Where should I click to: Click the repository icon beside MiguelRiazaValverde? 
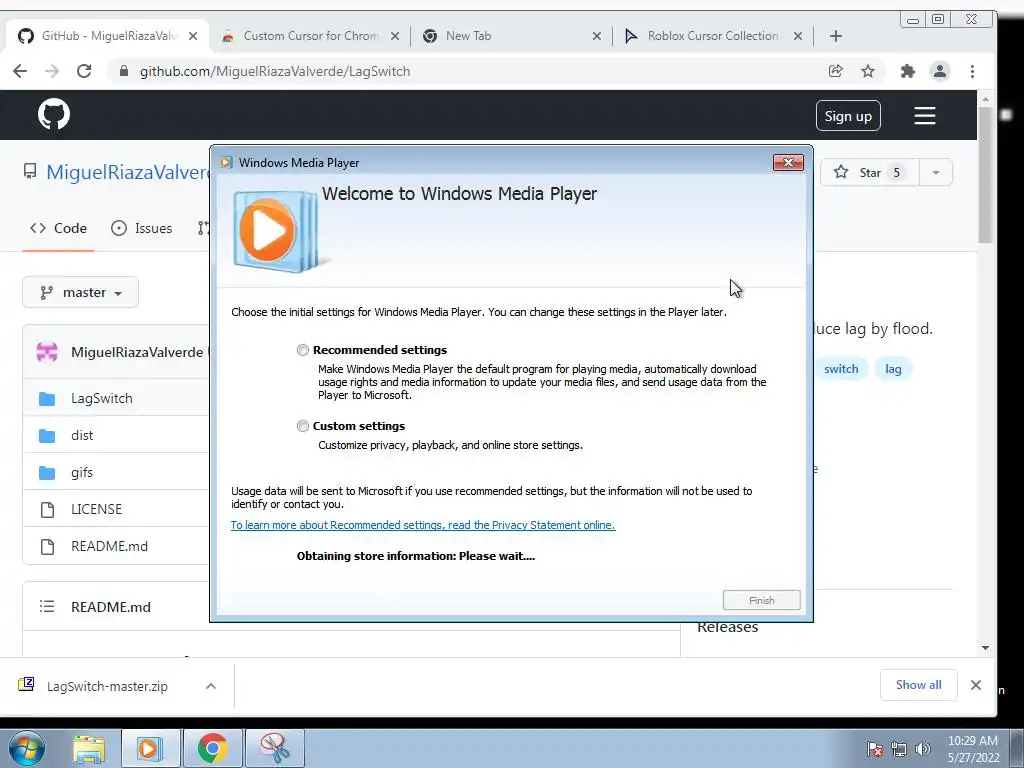[30, 172]
